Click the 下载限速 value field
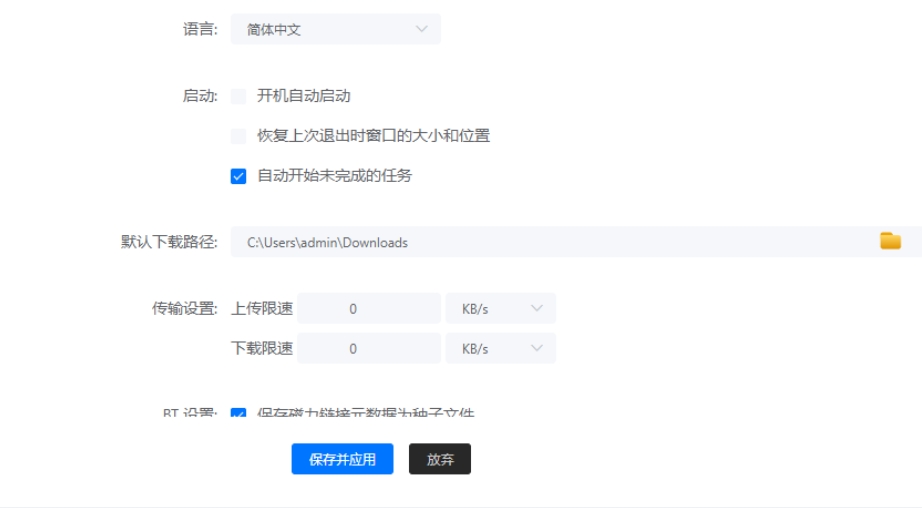This screenshot has width=922, height=508. point(369,349)
